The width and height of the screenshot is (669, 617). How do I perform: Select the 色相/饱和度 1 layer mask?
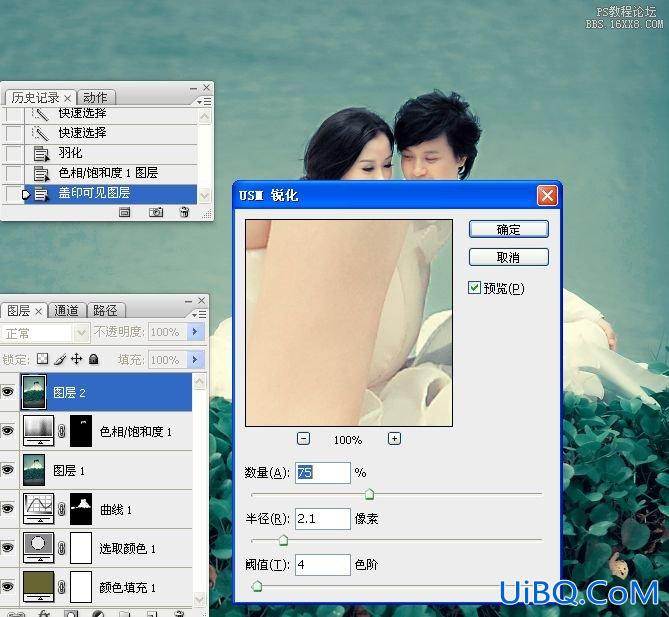(81, 431)
